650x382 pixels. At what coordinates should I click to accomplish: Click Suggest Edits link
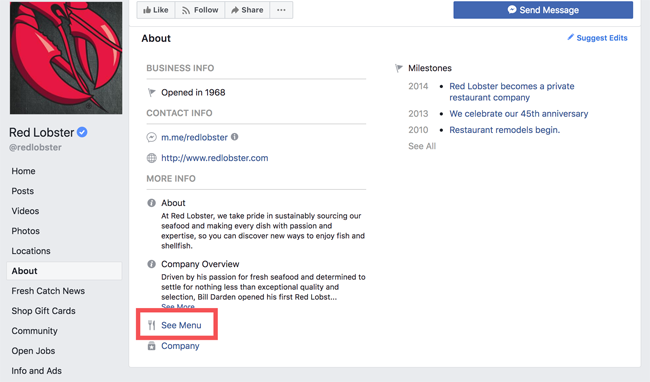click(x=601, y=38)
